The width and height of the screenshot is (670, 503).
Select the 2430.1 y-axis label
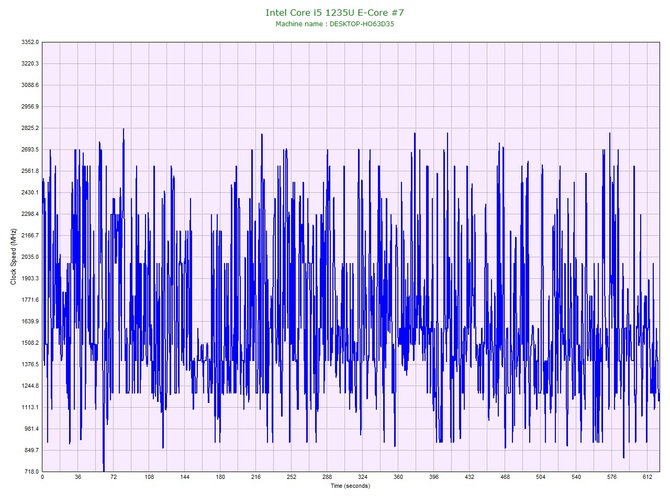pos(30,193)
